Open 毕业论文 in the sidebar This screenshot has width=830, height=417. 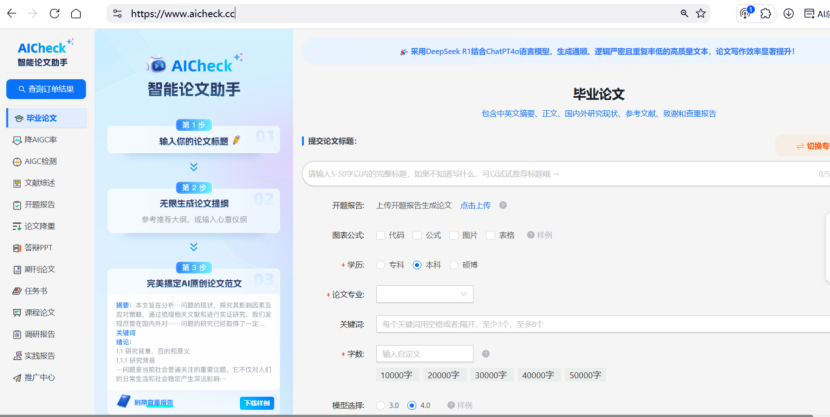[x=47, y=118]
